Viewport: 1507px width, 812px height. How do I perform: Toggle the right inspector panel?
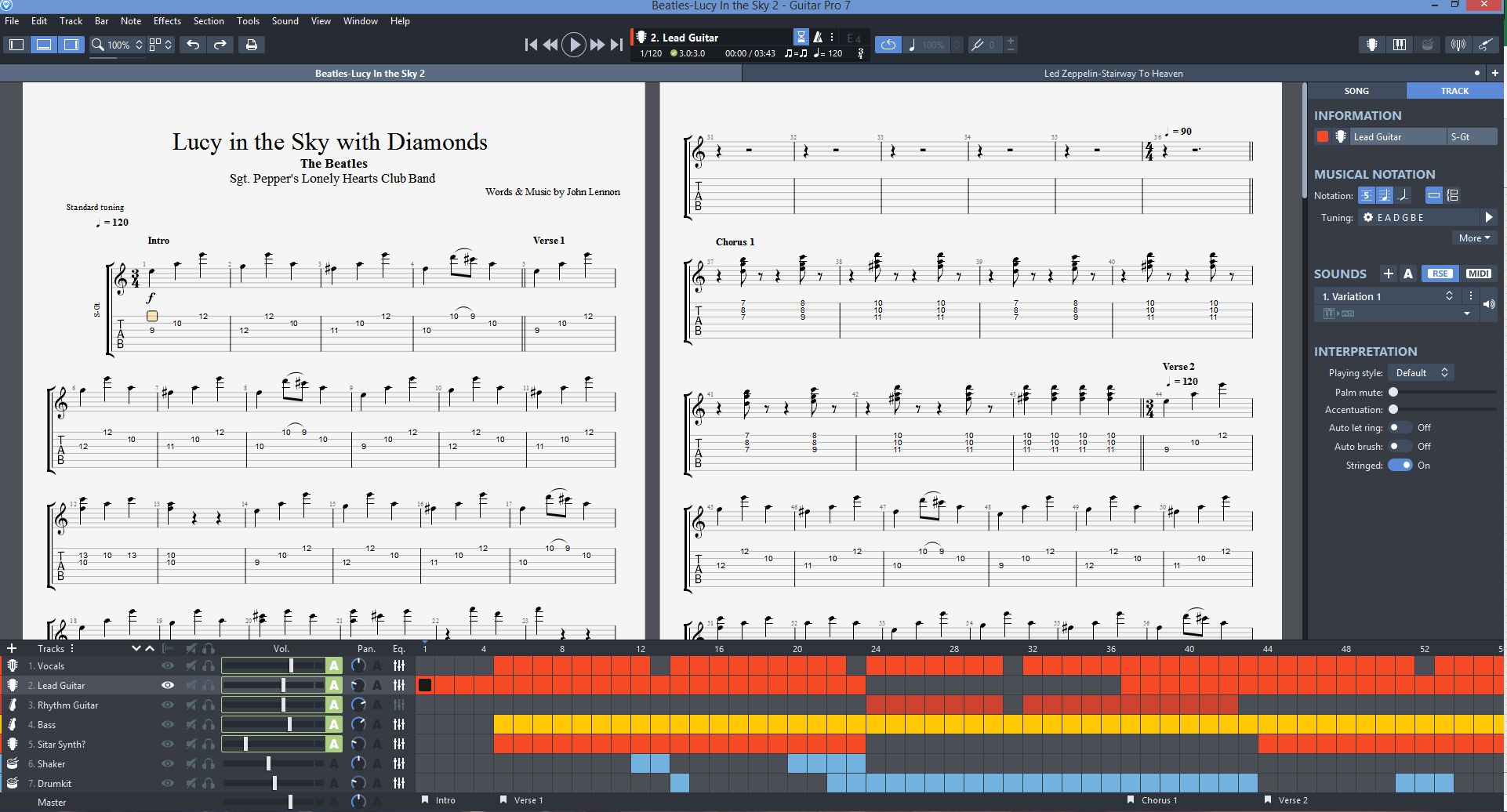71,45
